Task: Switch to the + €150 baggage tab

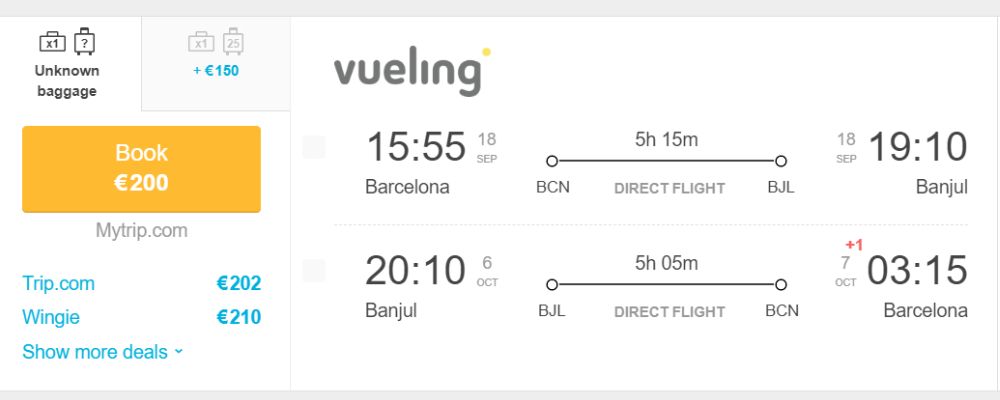Action: pyautogui.click(x=216, y=64)
